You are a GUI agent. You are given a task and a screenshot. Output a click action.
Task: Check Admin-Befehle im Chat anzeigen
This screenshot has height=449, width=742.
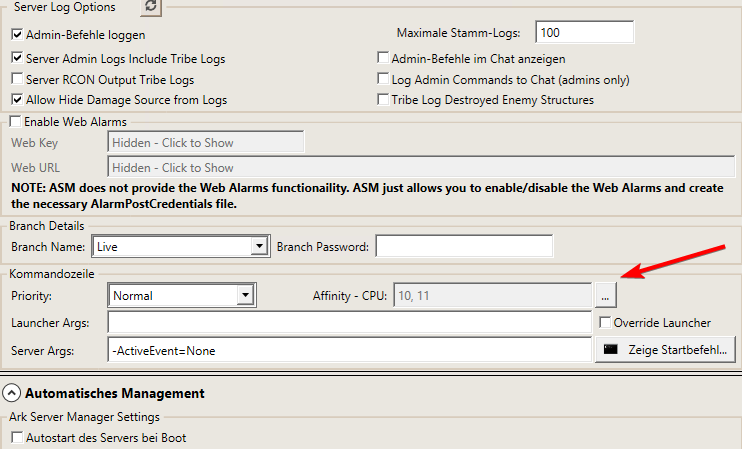[x=383, y=58]
